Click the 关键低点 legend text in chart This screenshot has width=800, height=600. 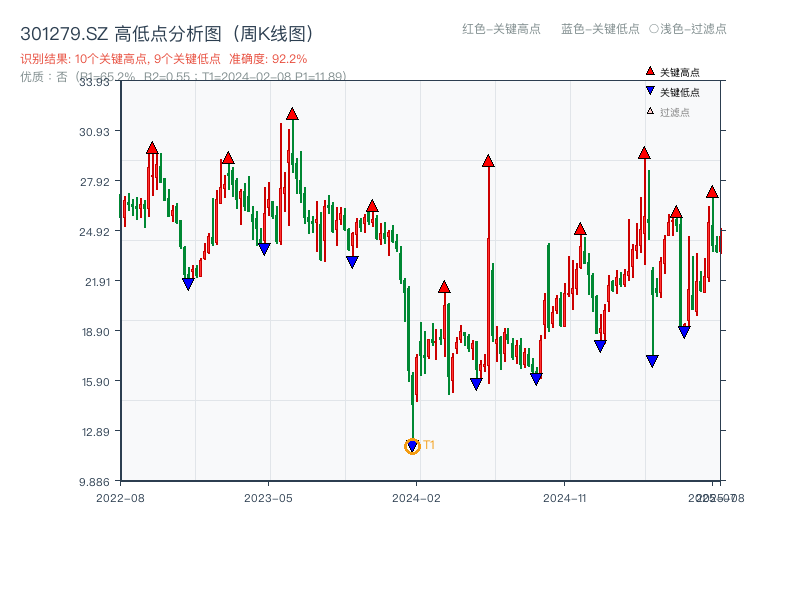point(680,92)
